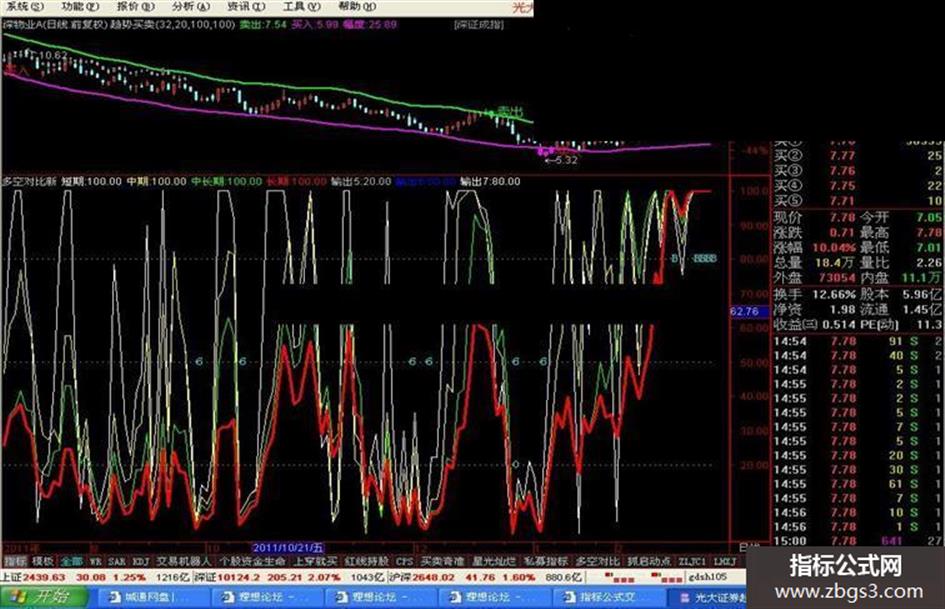The height and width of the screenshot is (609, 945).
Task: Click the Windows 开始 start button
Action: coord(44,597)
